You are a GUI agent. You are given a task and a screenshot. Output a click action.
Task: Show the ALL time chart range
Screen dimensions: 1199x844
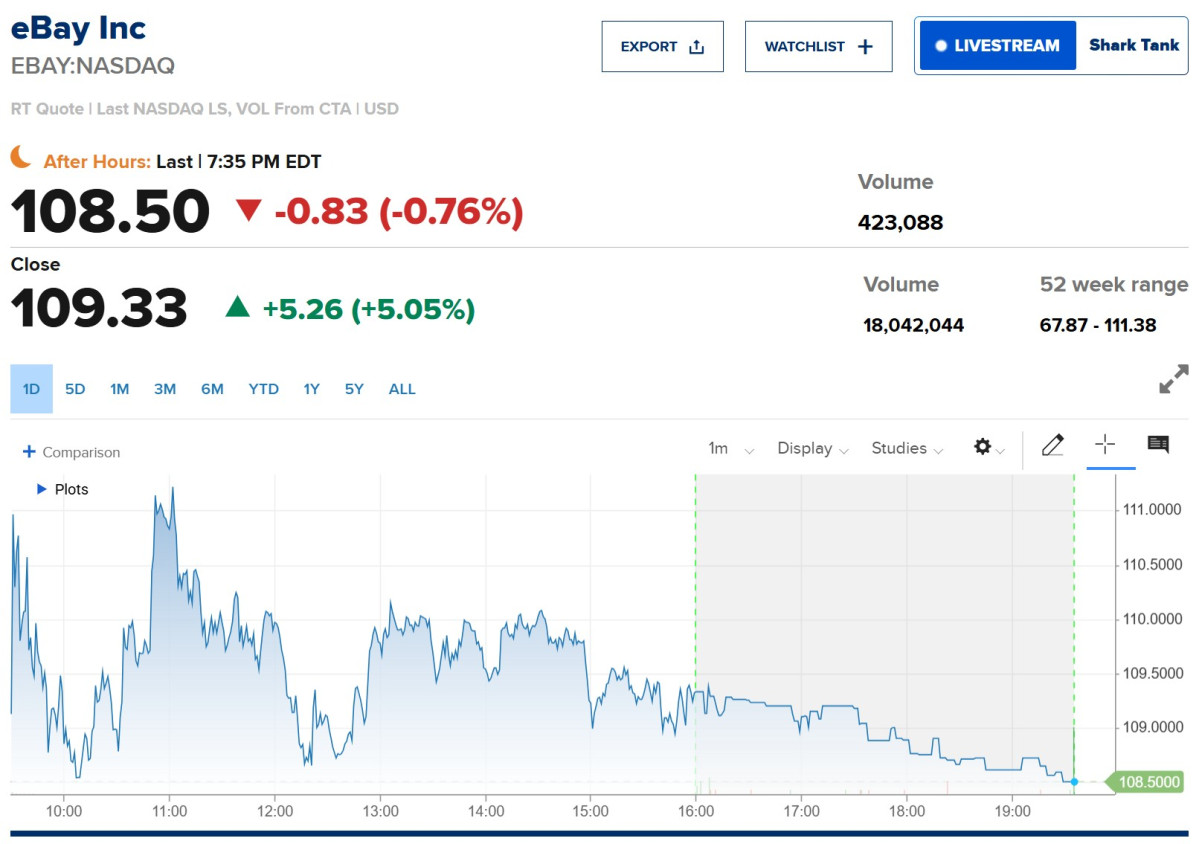[x=402, y=389]
